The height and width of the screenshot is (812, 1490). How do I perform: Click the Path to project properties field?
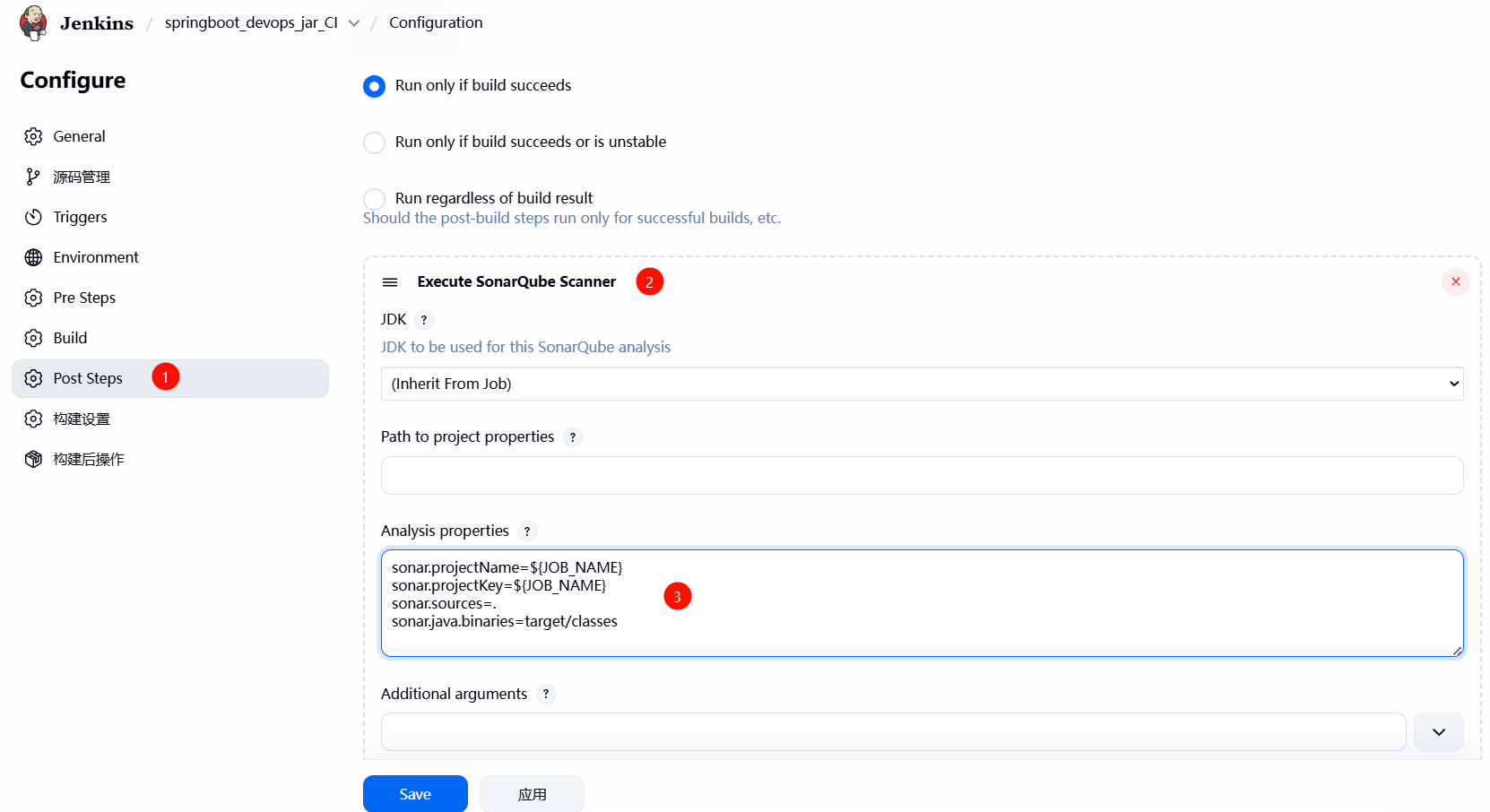pyautogui.click(x=922, y=476)
